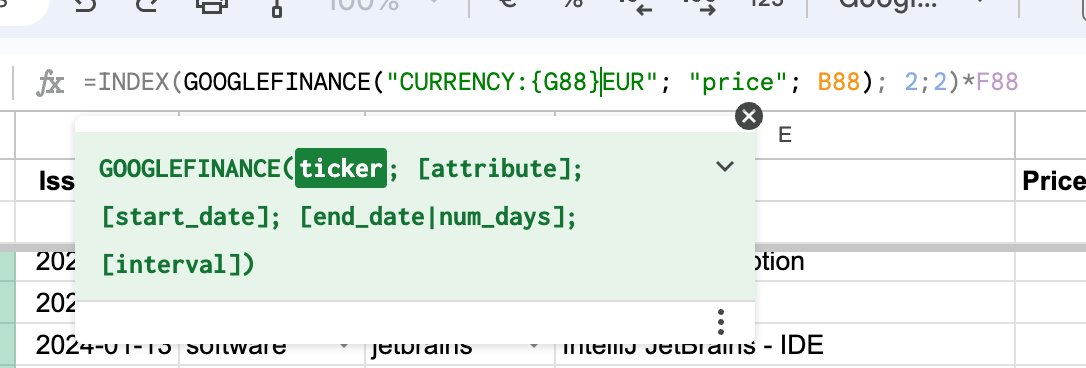Select the IntelliJ JetBrains - IDE cell
This screenshot has width=1086, height=368.
click(x=785, y=344)
